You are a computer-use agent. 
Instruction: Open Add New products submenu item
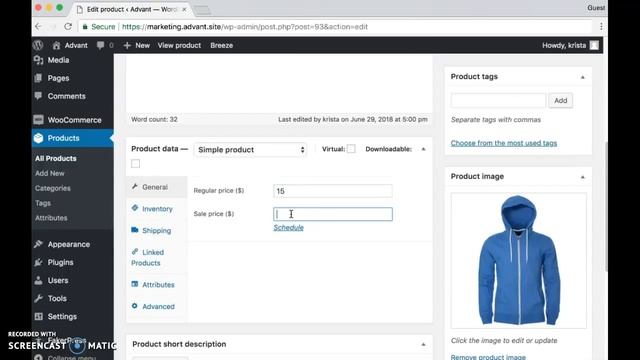click(49, 173)
